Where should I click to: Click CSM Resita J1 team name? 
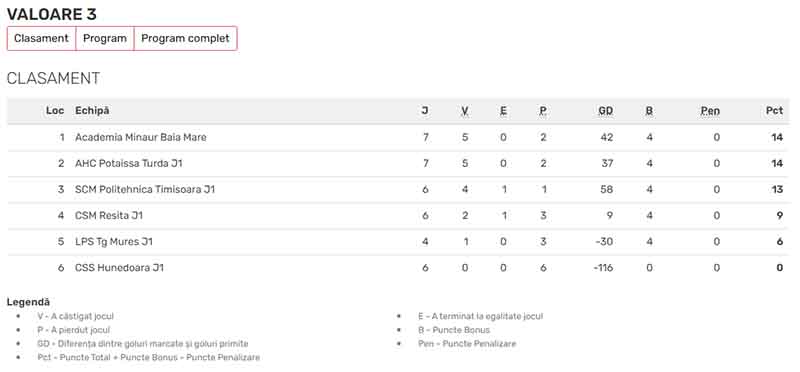click(109, 215)
